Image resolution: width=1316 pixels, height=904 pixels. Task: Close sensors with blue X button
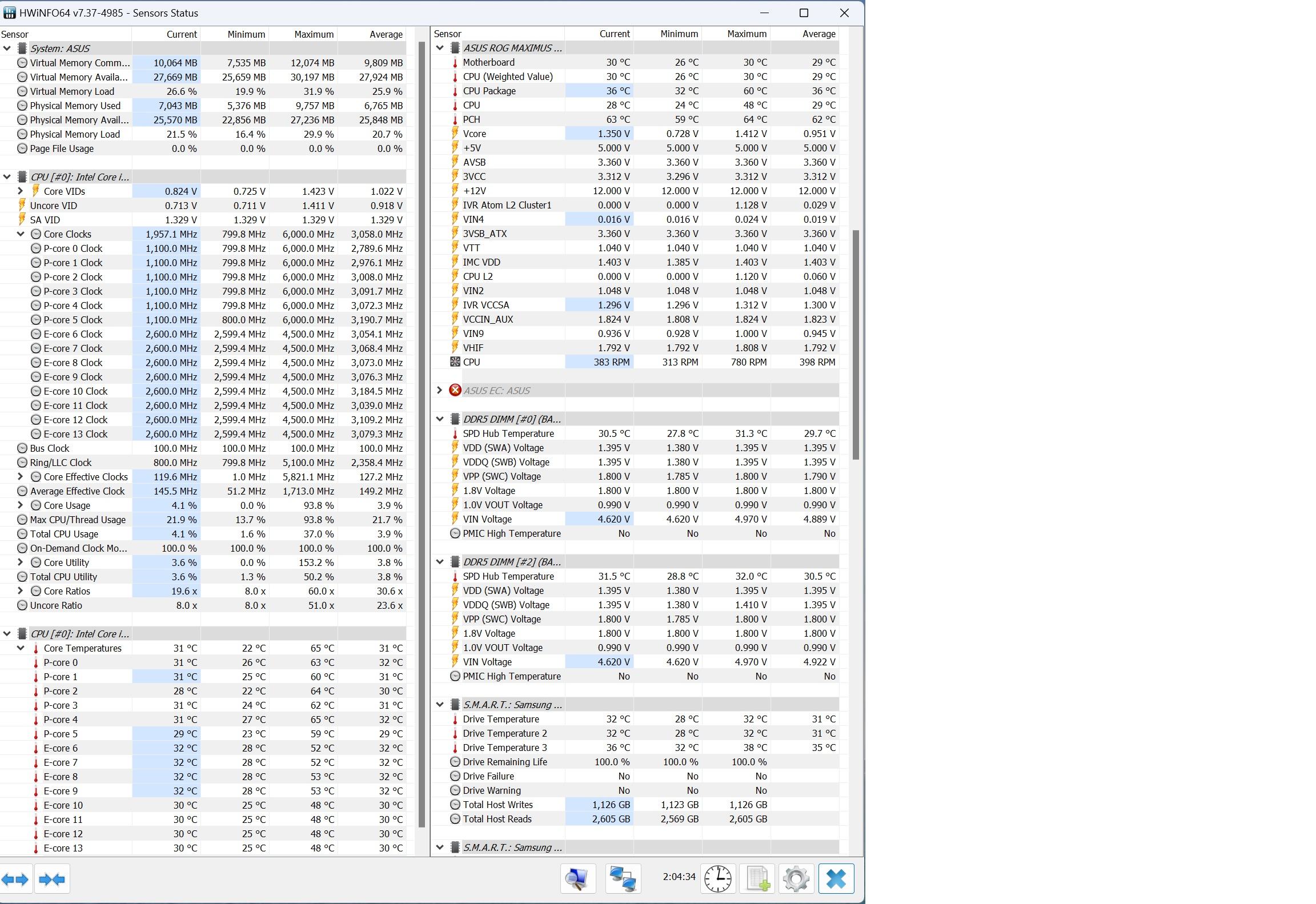(x=836, y=878)
